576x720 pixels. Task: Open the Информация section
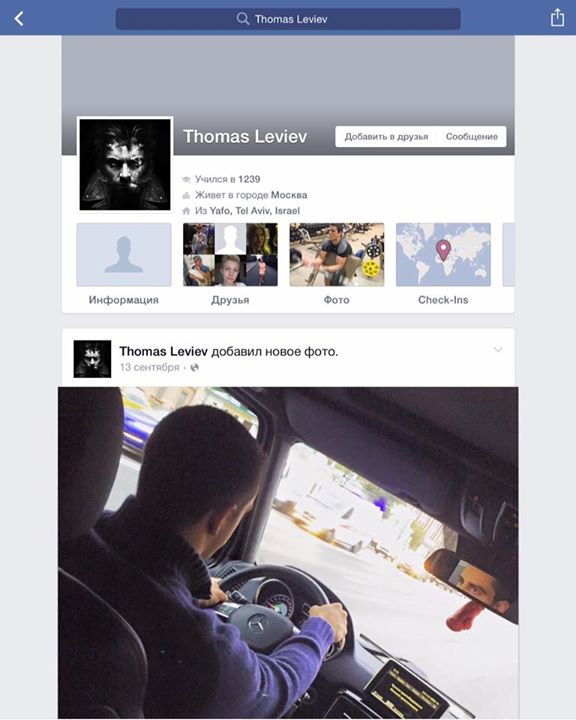124,264
